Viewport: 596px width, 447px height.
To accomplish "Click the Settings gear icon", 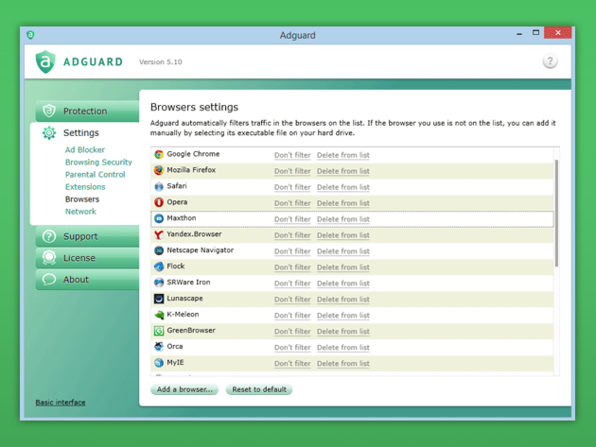I will pos(49,133).
